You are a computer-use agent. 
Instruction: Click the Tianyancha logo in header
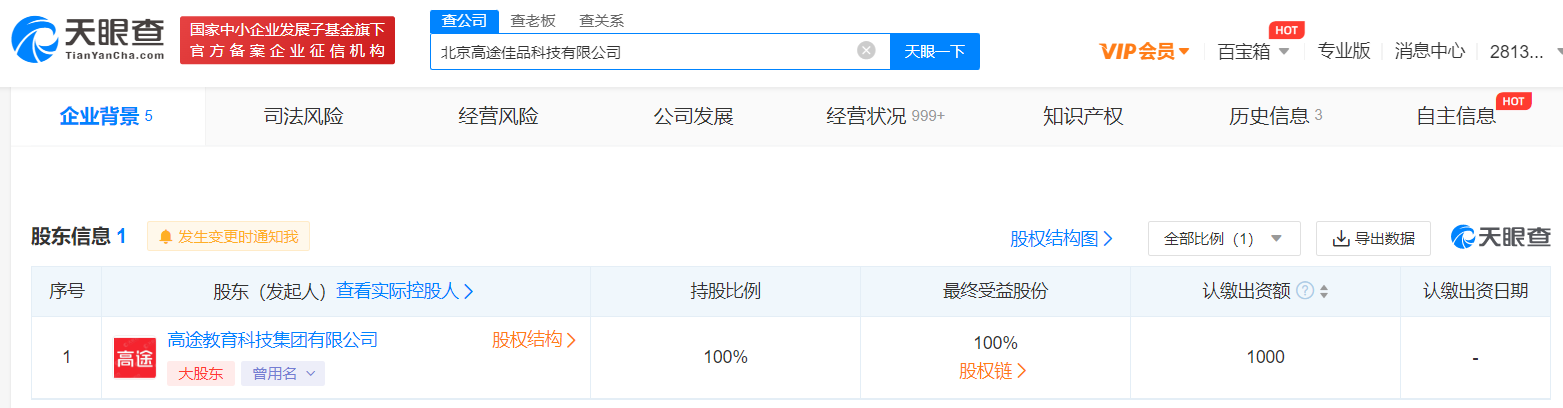click(88, 40)
